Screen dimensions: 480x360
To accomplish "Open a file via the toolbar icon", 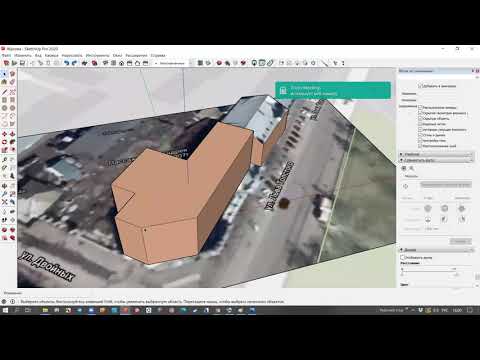I will pos(14,63).
